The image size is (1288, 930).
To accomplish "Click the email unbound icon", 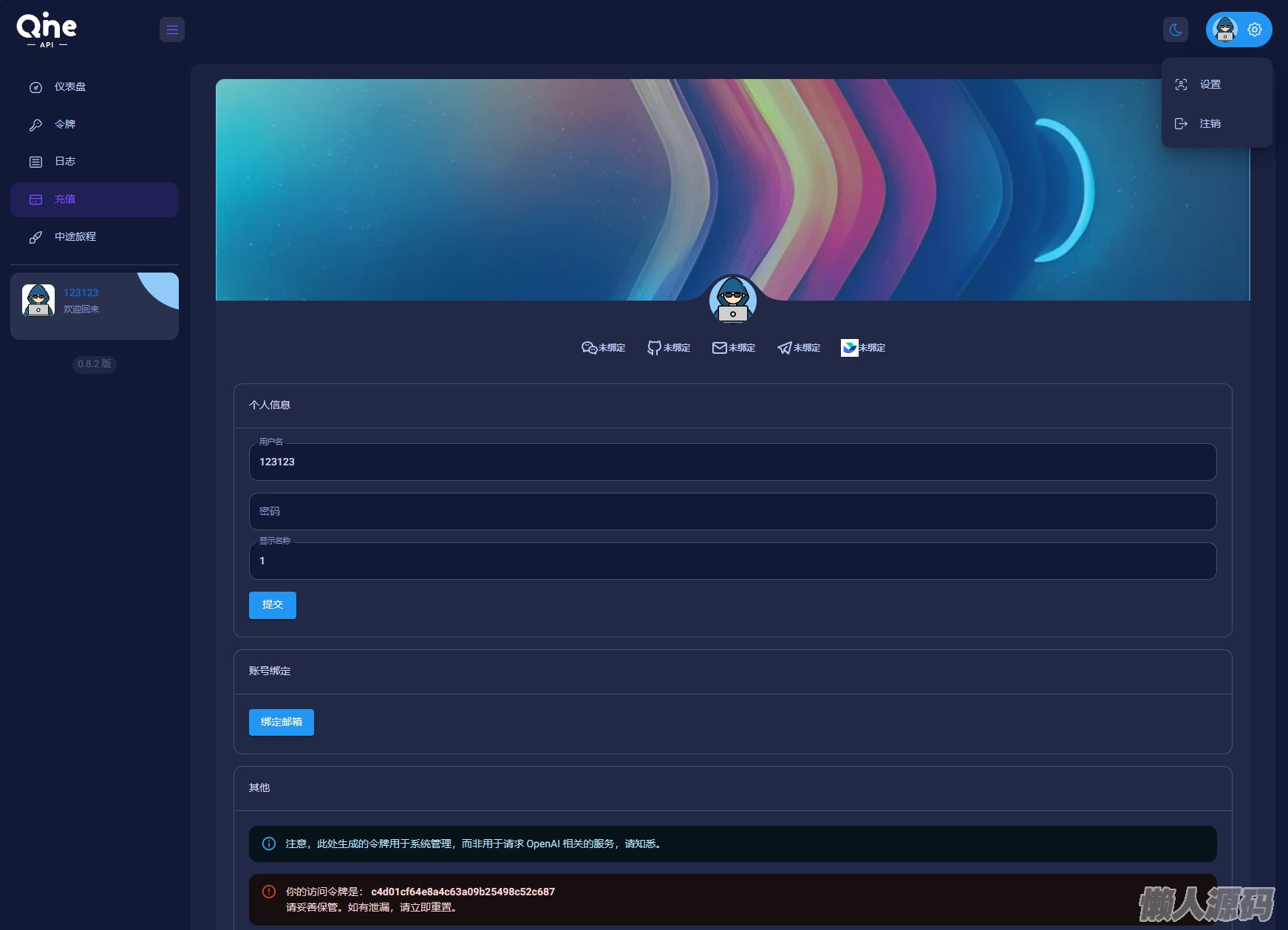I will (719, 348).
